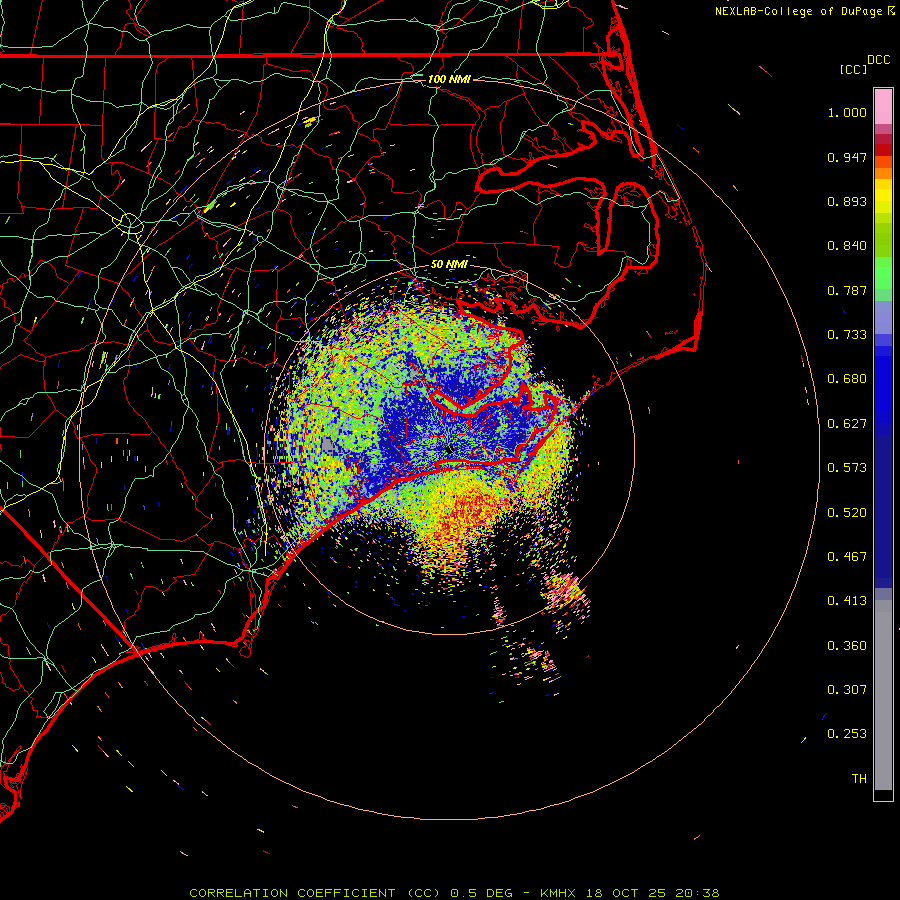This screenshot has width=900, height=900.
Task: Click the 0.893 scale value
Action: click(847, 201)
